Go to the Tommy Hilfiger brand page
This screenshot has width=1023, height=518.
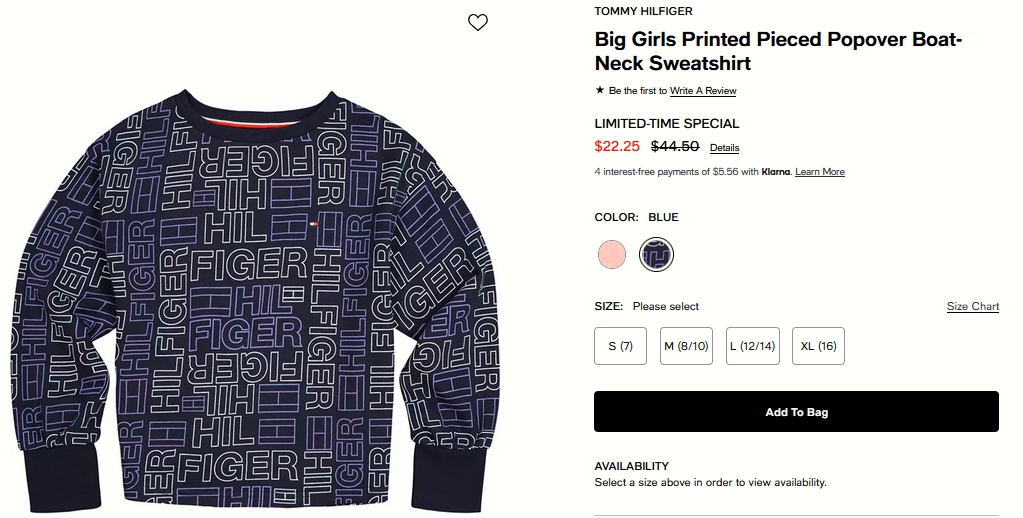pos(643,11)
